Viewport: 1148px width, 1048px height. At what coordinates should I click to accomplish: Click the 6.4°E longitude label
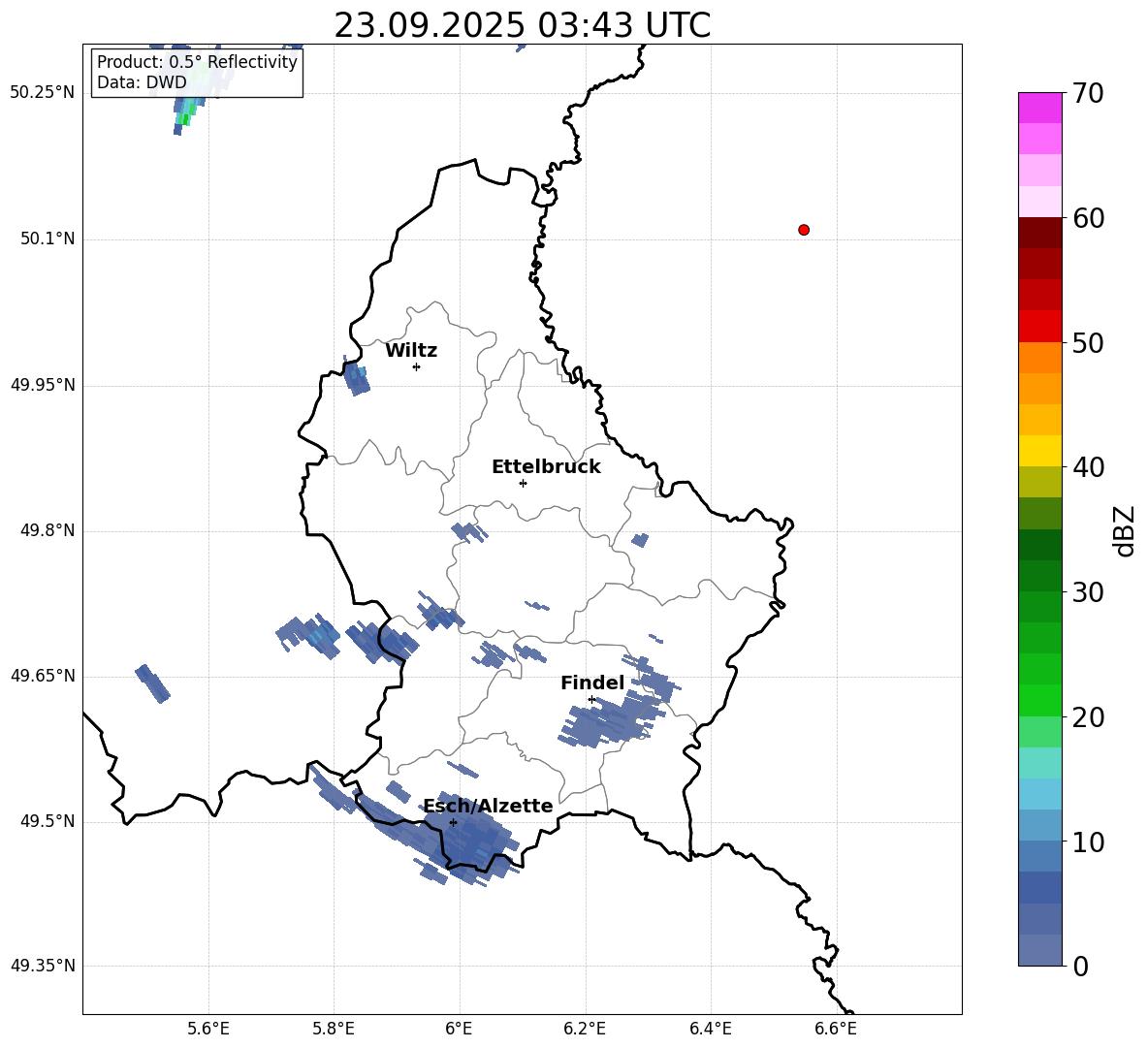click(x=710, y=1029)
